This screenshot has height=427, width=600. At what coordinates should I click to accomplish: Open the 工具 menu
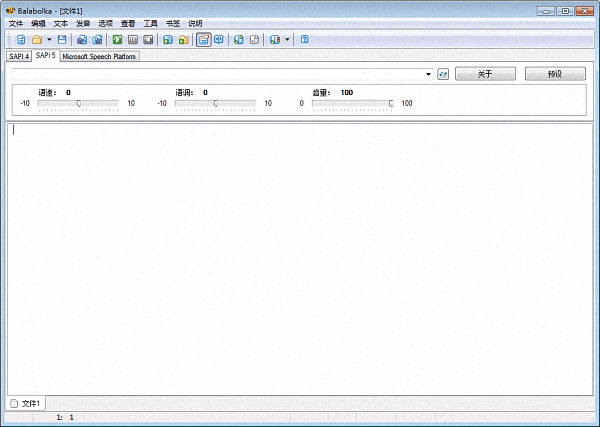coord(150,24)
